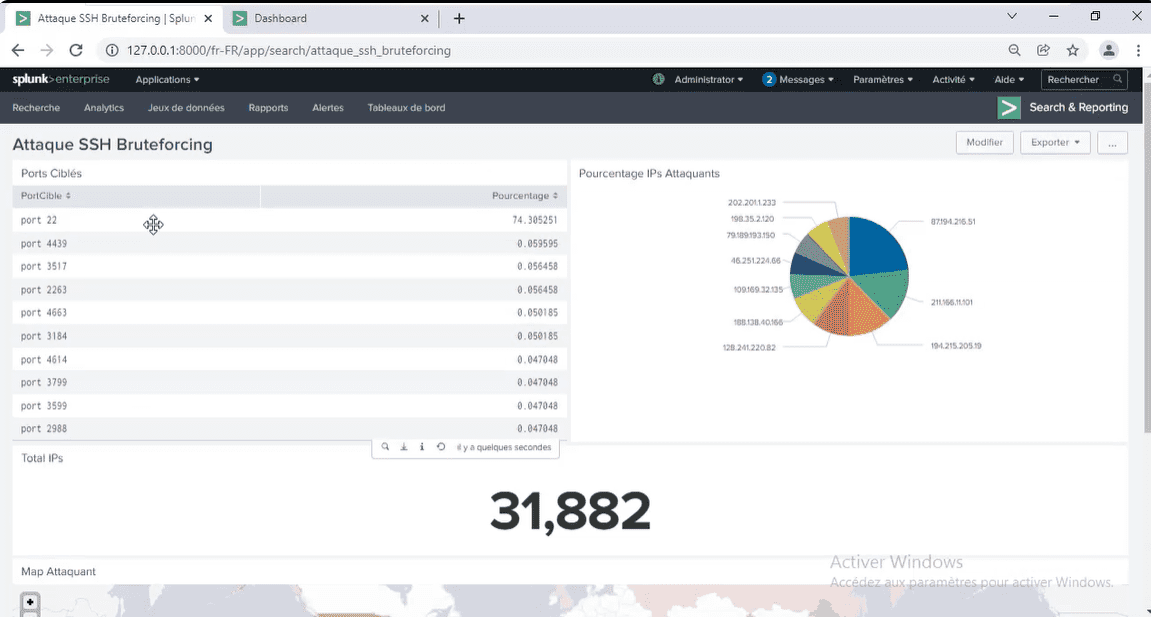Close the Attaque SSH Bruteforcing tab
Viewport: 1151px width, 617px height.
(x=208, y=18)
